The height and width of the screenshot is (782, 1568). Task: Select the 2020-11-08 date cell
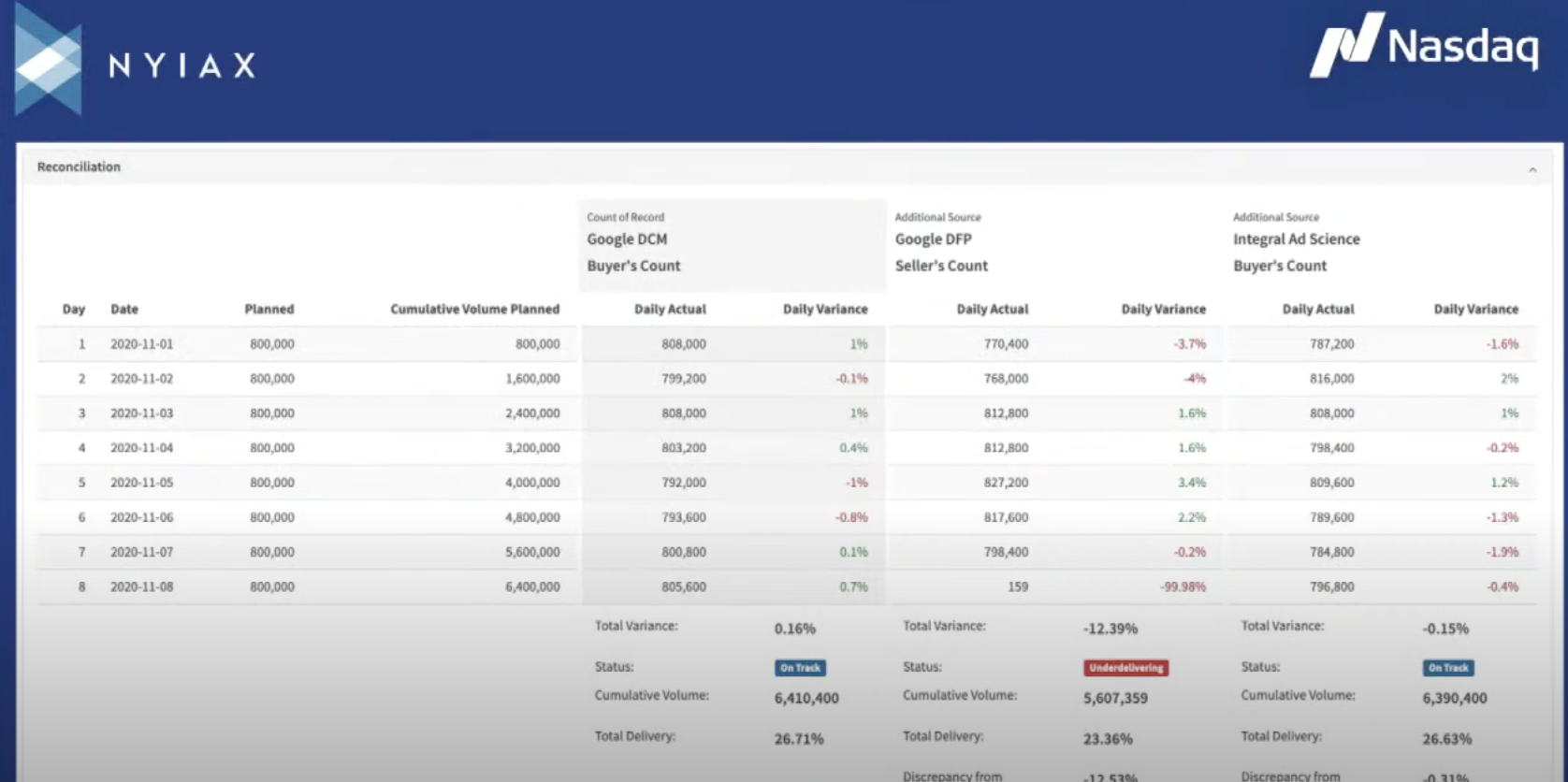[x=141, y=586]
